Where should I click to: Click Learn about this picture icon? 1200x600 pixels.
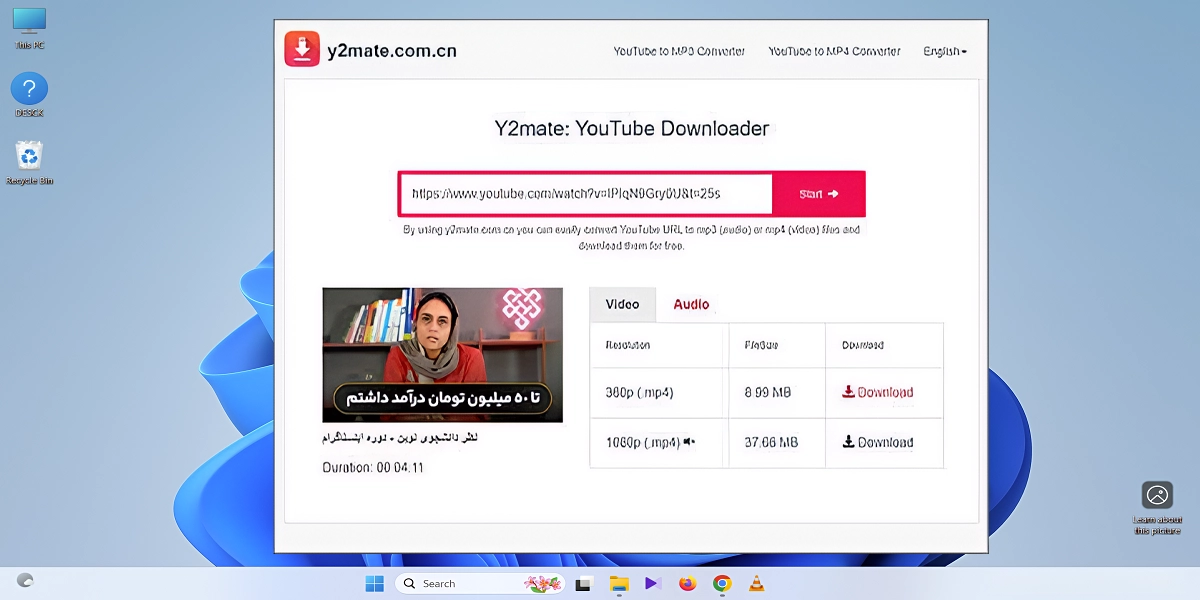click(x=1157, y=508)
